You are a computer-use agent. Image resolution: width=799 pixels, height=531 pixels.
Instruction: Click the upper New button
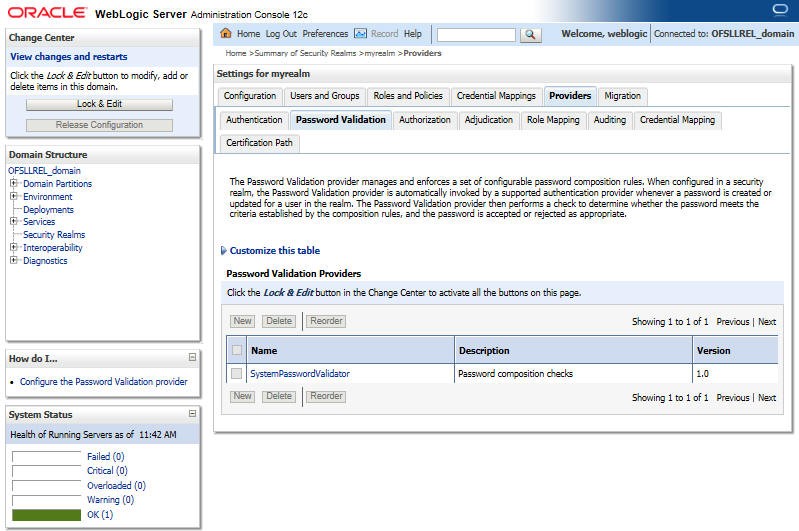243,321
